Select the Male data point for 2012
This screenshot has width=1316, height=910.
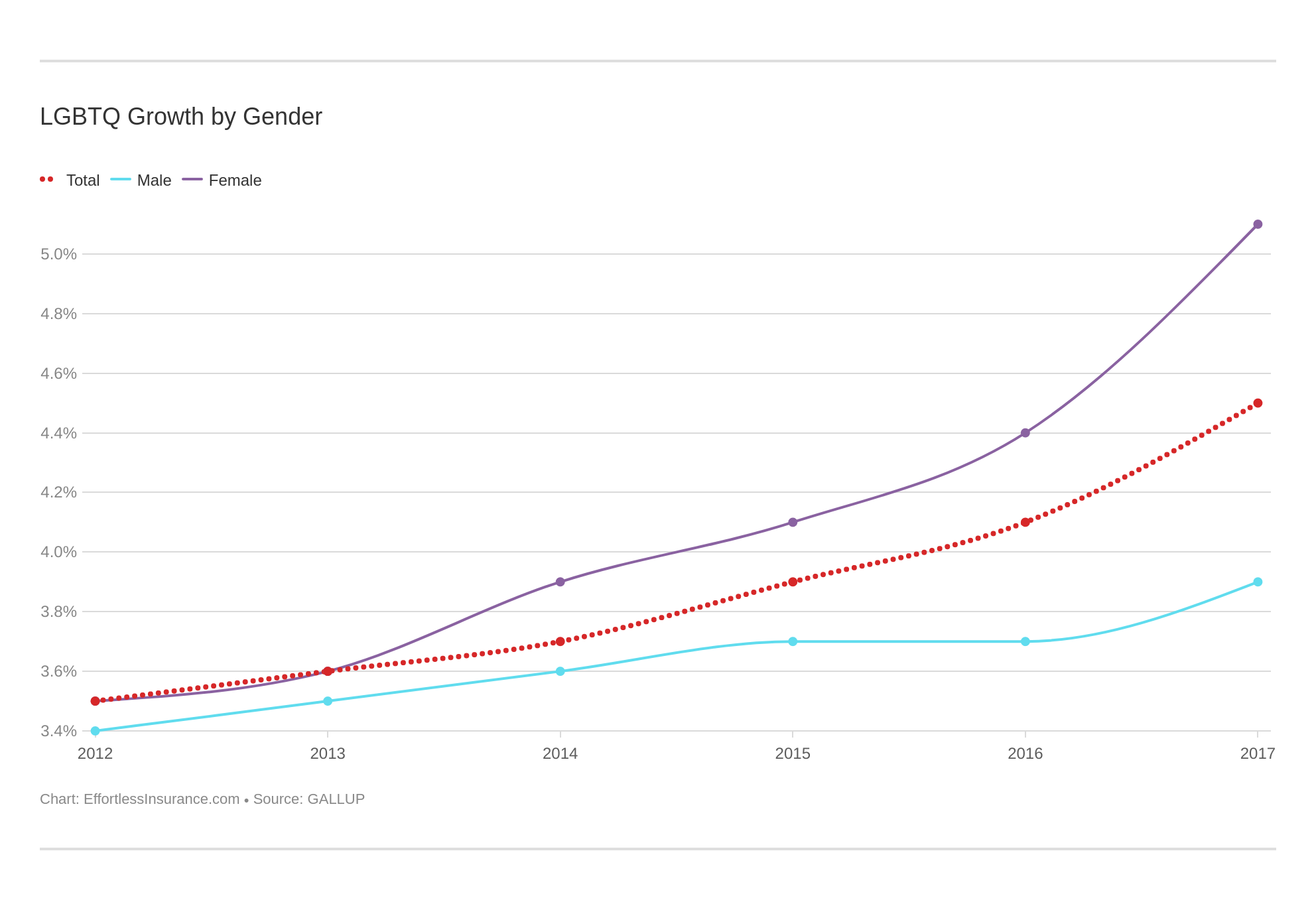pyautogui.click(x=95, y=731)
